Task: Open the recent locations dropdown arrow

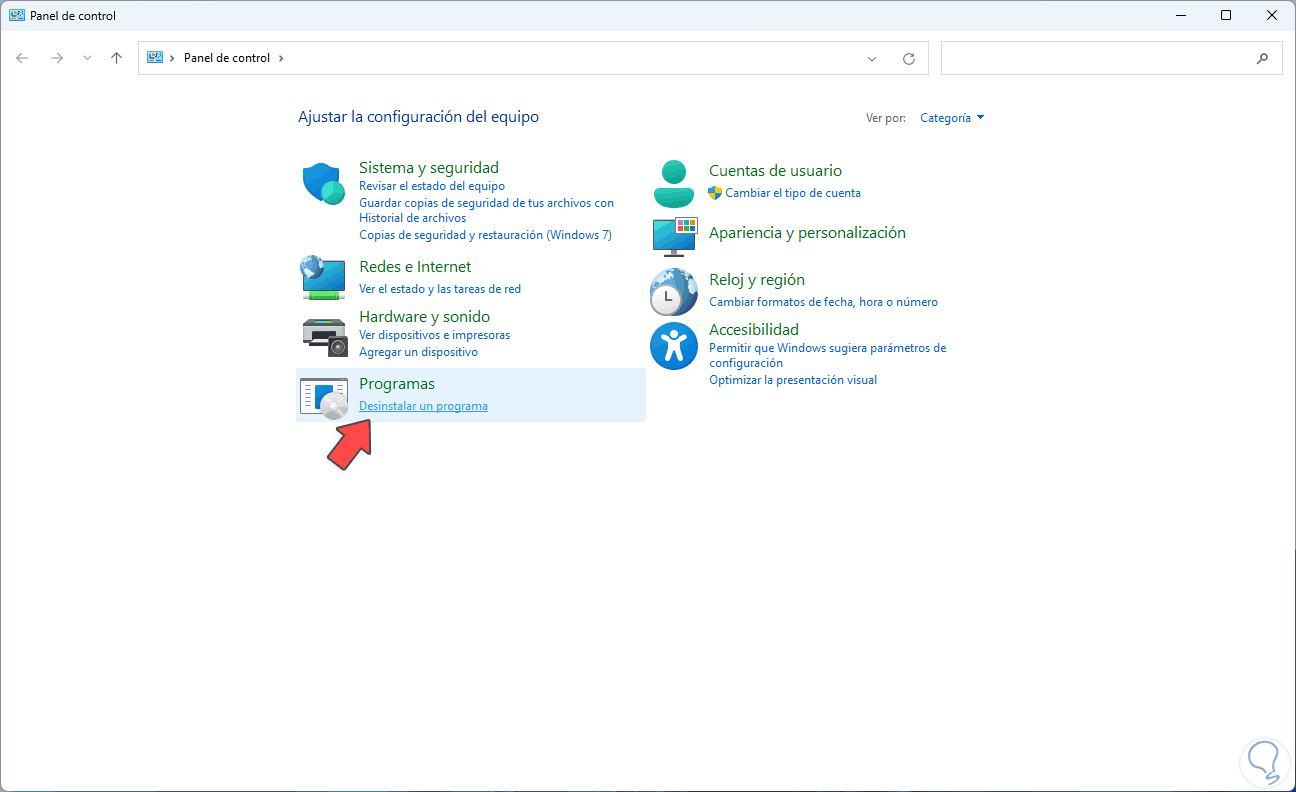Action: 87,58
